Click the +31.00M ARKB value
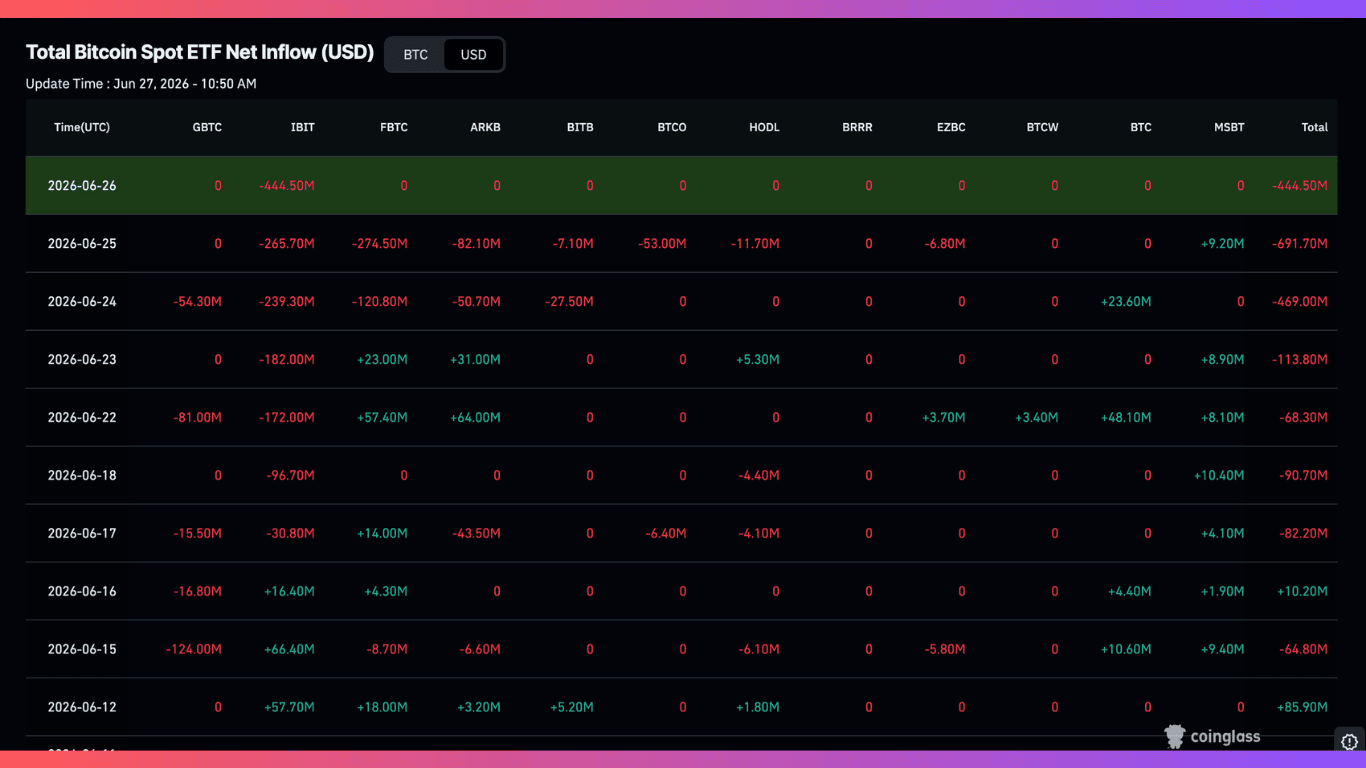 [476, 359]
